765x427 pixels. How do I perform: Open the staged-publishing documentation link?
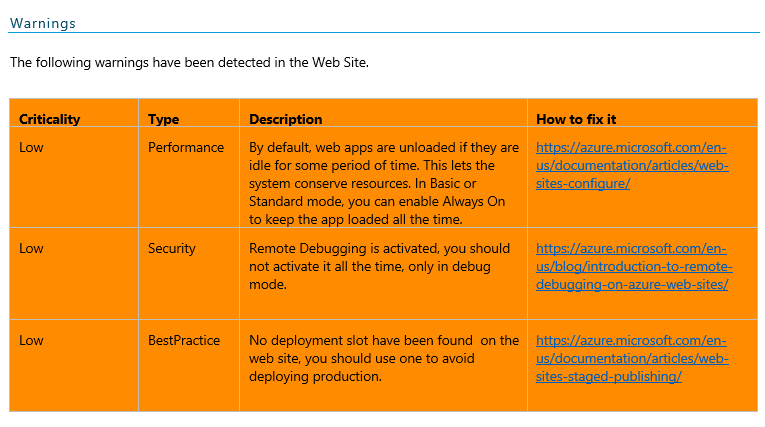coord(632,359)
